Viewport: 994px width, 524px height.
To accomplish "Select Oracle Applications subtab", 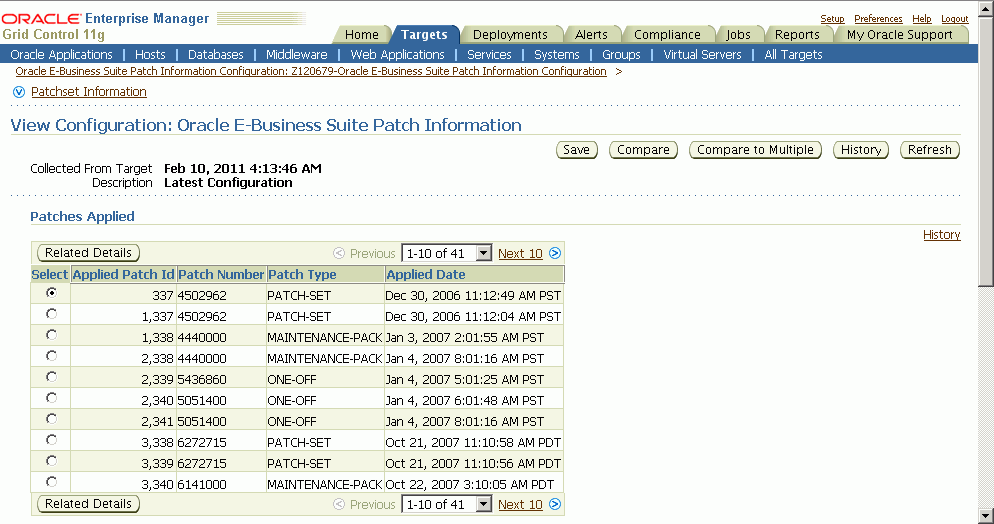I will [61, 54].
